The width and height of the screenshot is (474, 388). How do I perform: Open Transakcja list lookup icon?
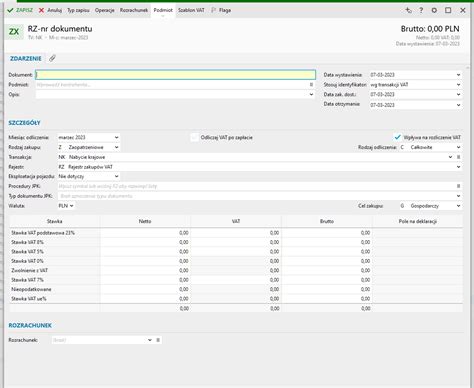(x=458, y=157)
